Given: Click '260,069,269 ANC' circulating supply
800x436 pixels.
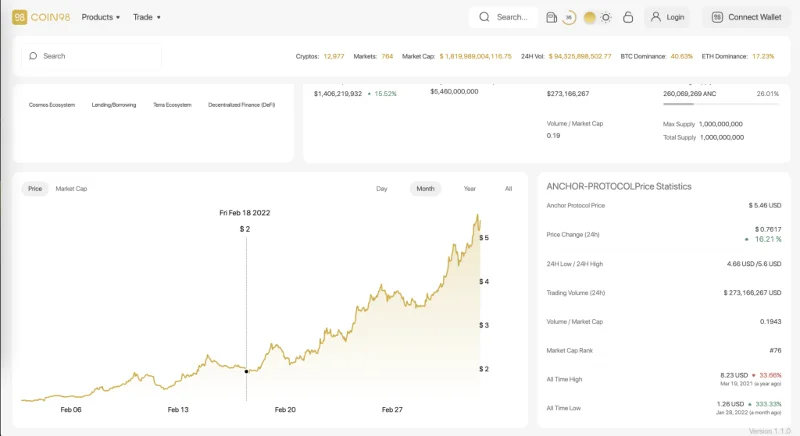Looking at the screenshot, I should coord(689,94).
